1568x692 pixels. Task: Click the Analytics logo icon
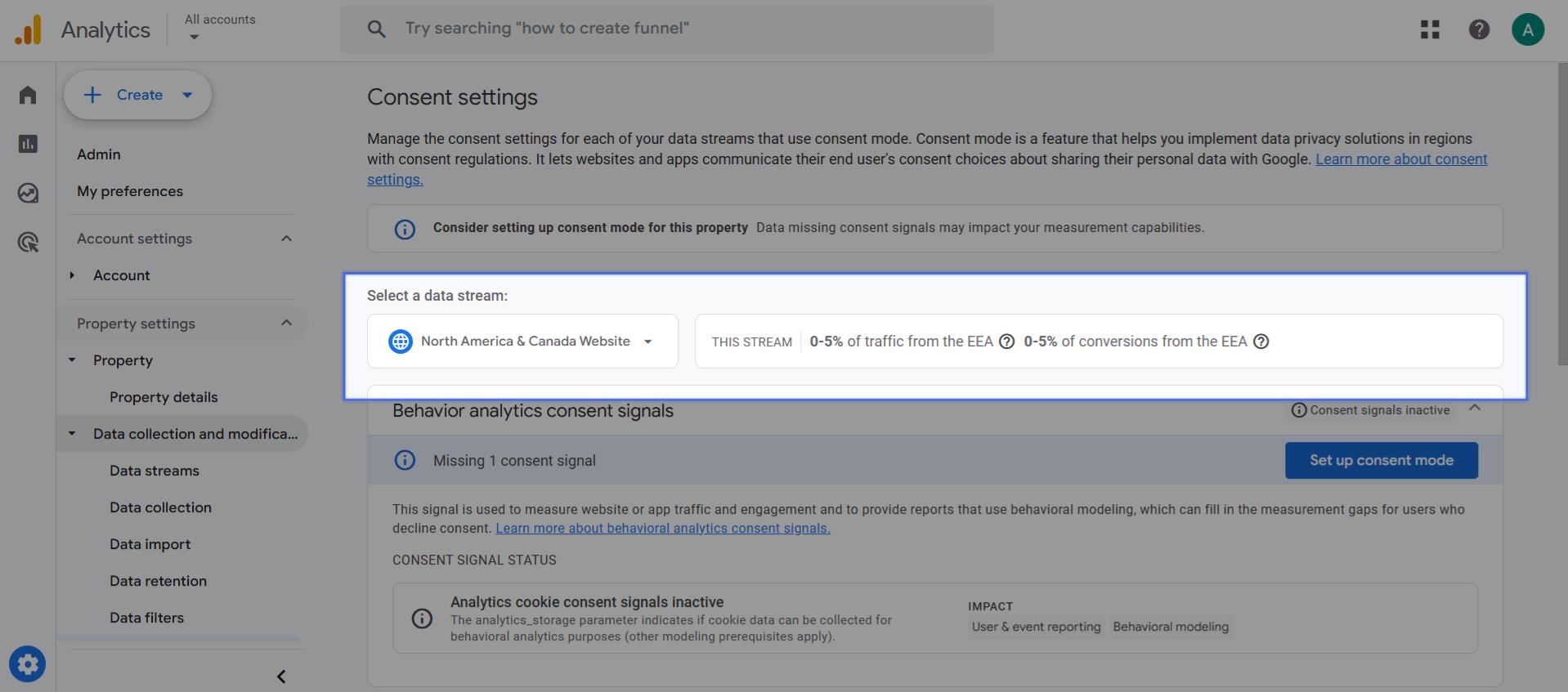(x=28, y=30)
